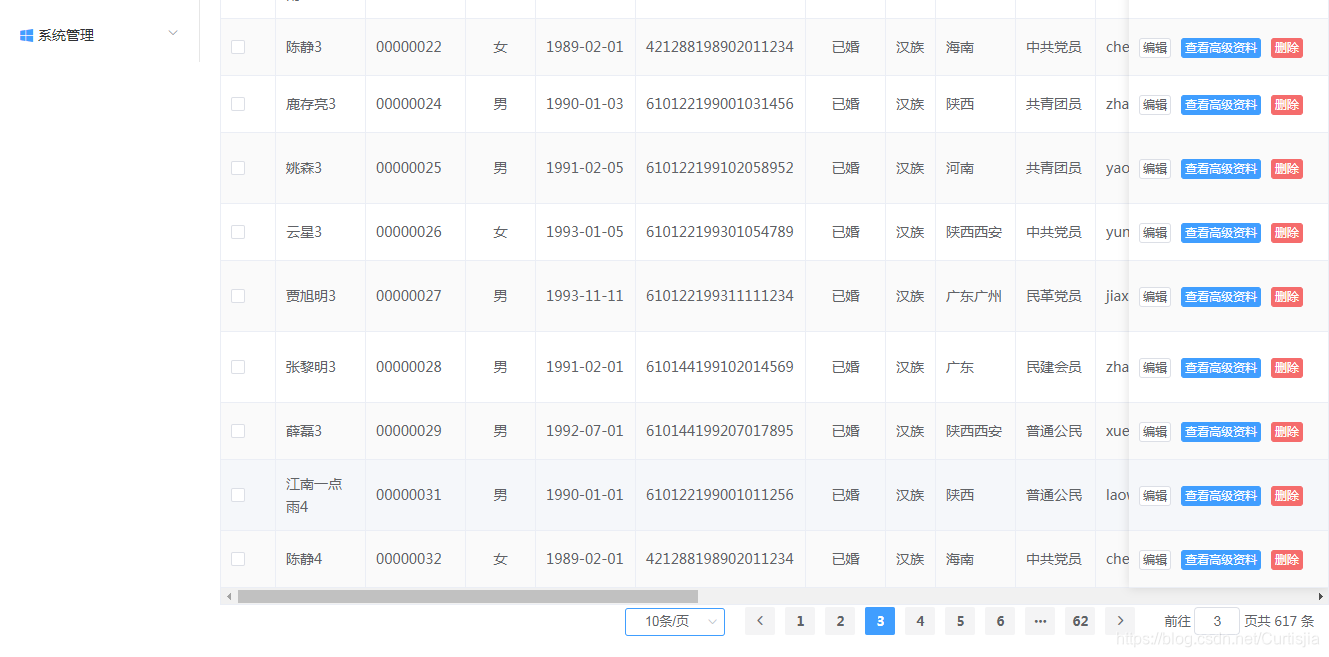Edit the 张黎明3 record

(x=1155, y=367)
